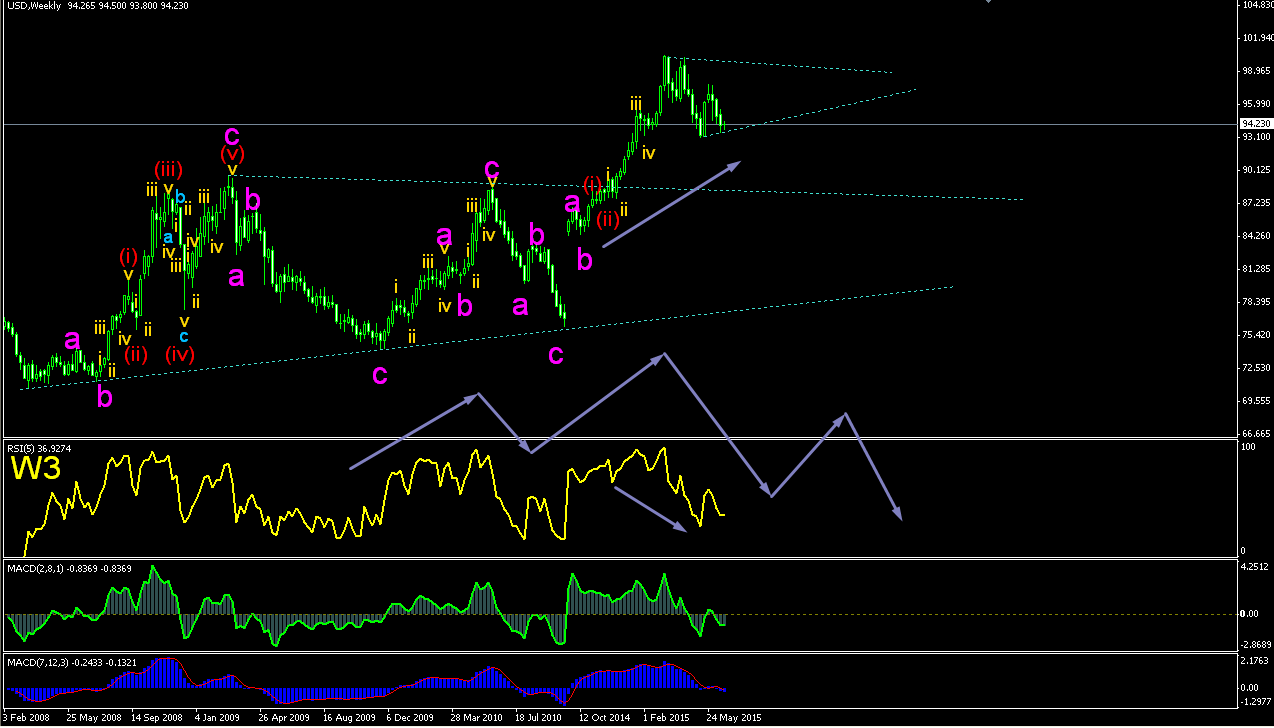Select the red (iv) wave label
Image resolution: width=1274 pixels, height=728 pixels.
180,353
